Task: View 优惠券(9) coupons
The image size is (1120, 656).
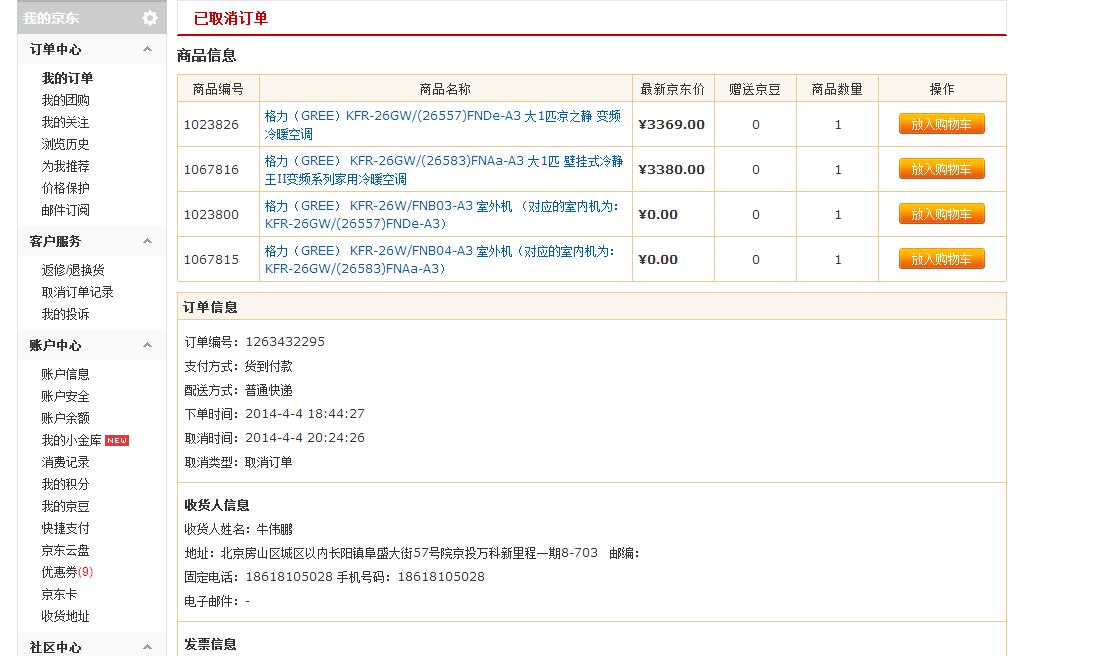Action: pyautogui.click(x=67, y=572)
